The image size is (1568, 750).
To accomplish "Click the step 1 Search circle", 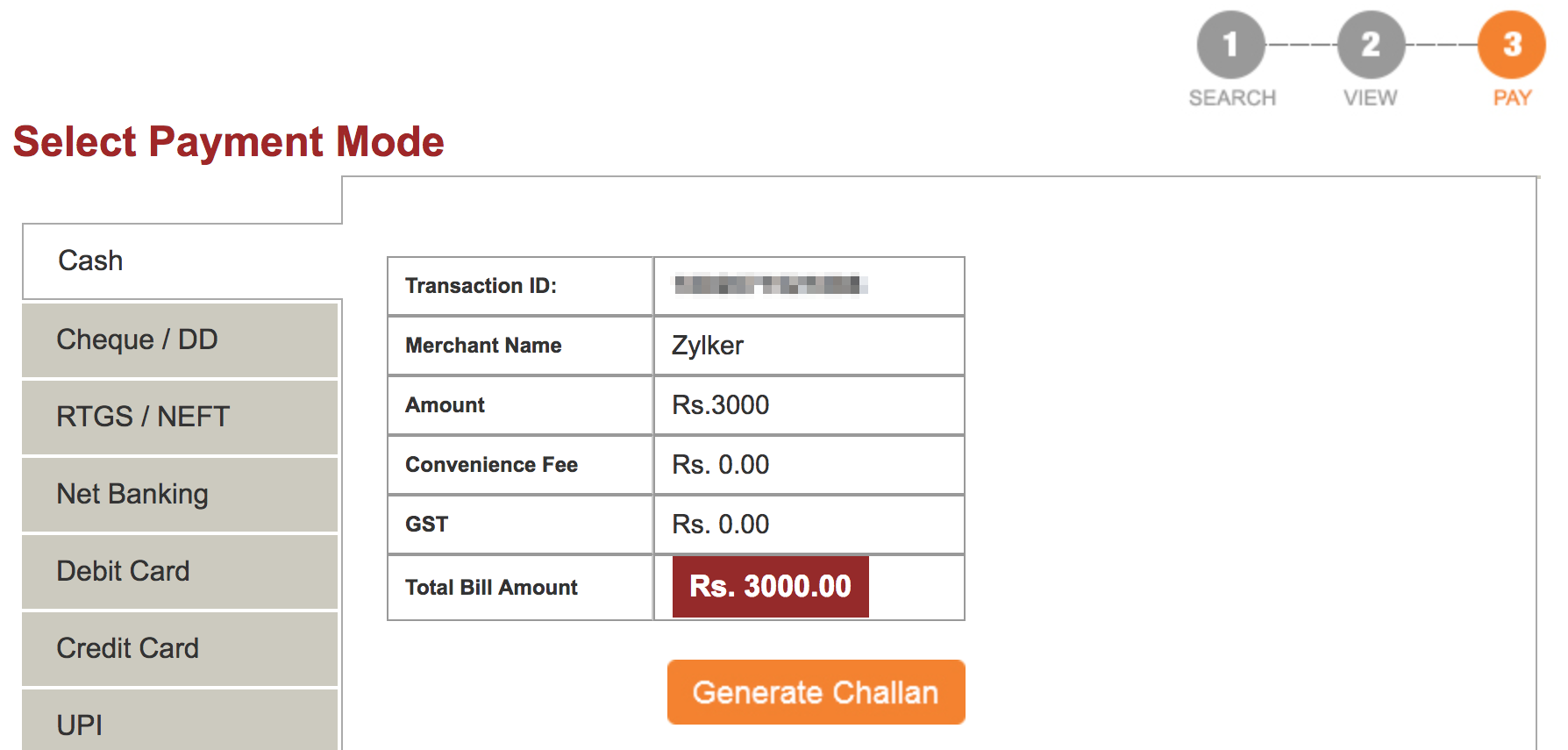I will [1230, 44].
